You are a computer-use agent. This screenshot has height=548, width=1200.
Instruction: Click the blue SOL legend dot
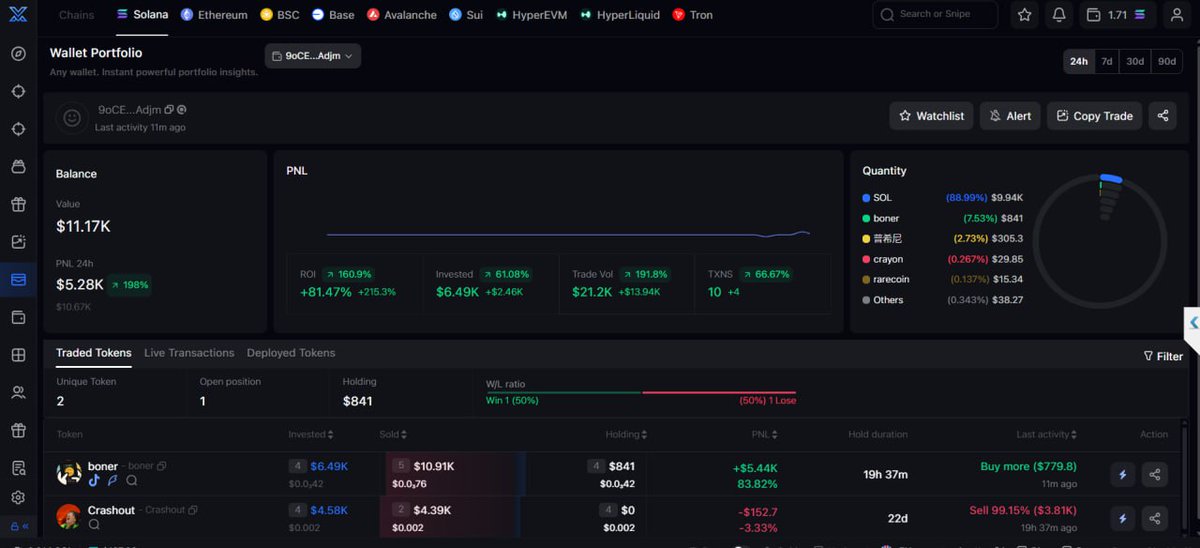pos(866,198)
